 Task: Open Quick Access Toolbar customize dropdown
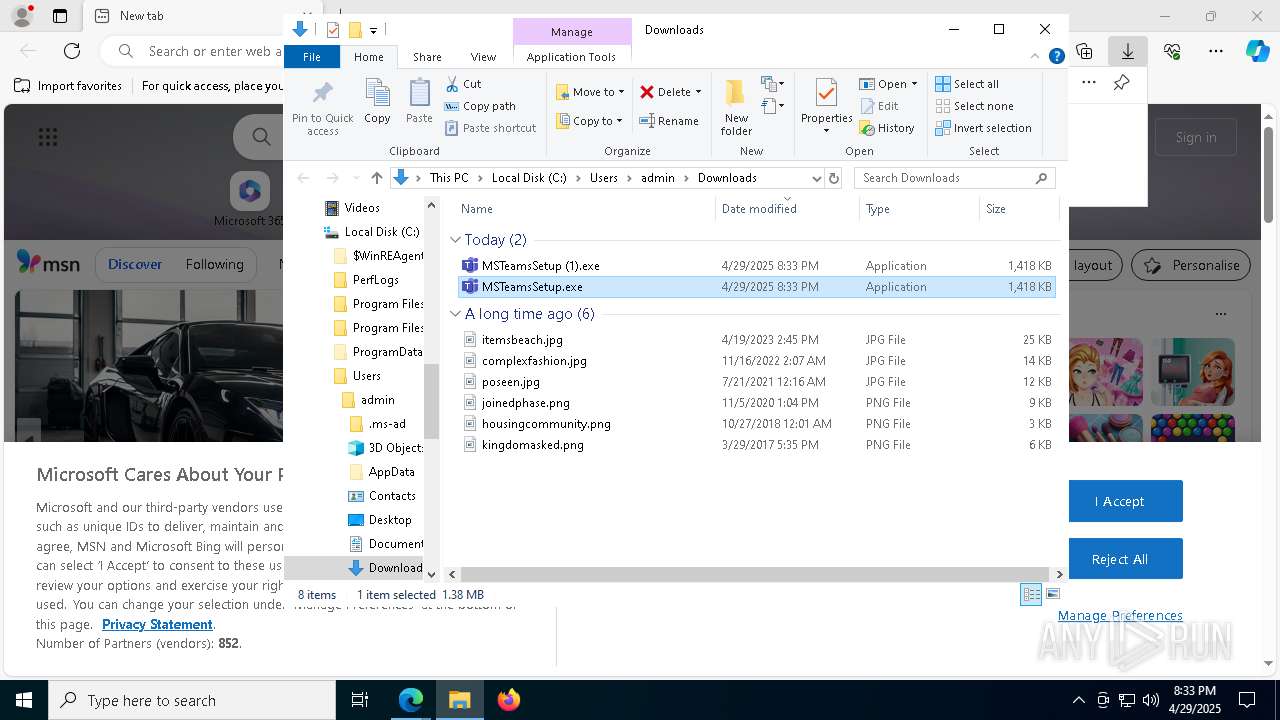(x=373, y=30)
